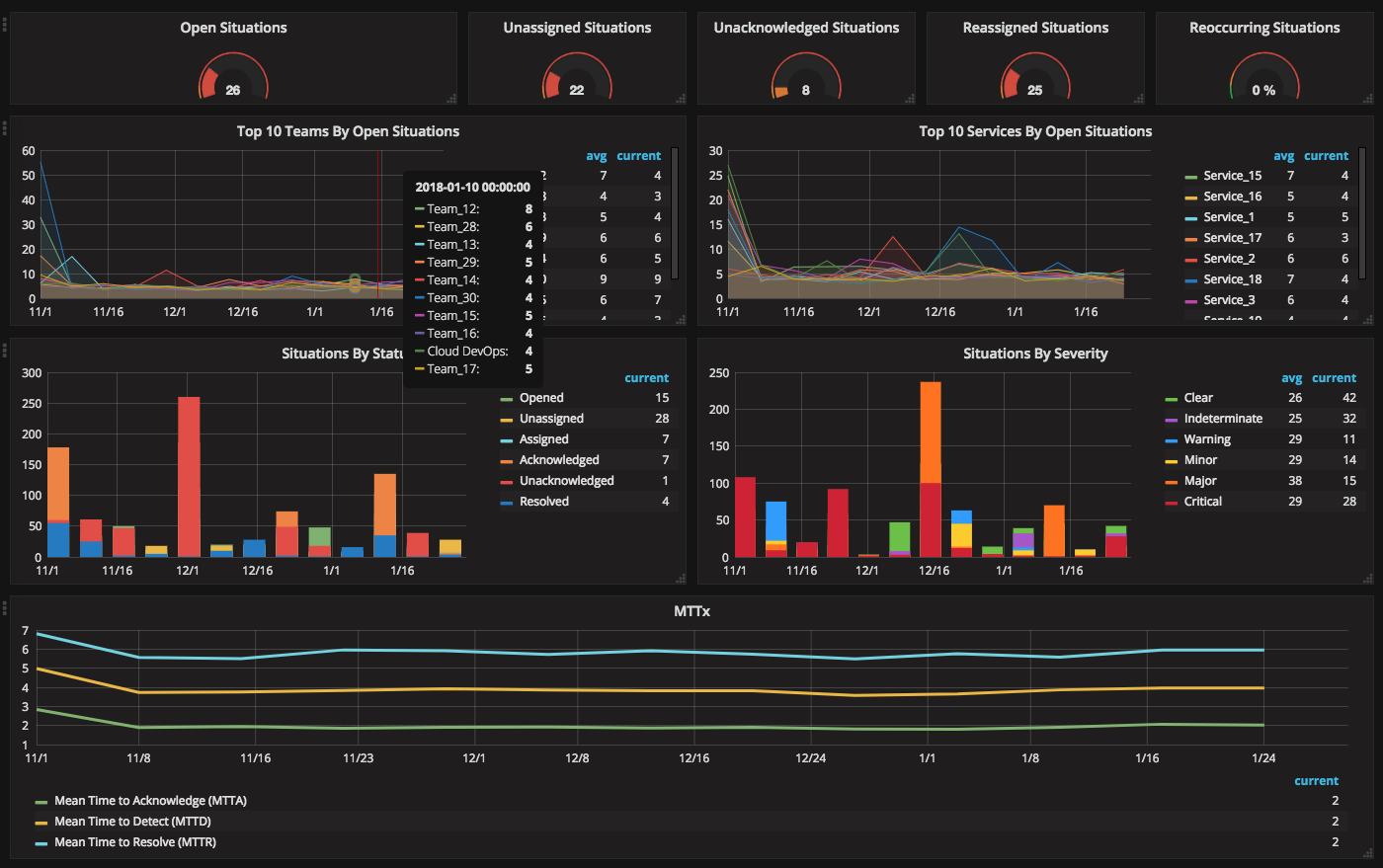Open the Unacknowledged Situations panel menu

(x=806, y=28)
